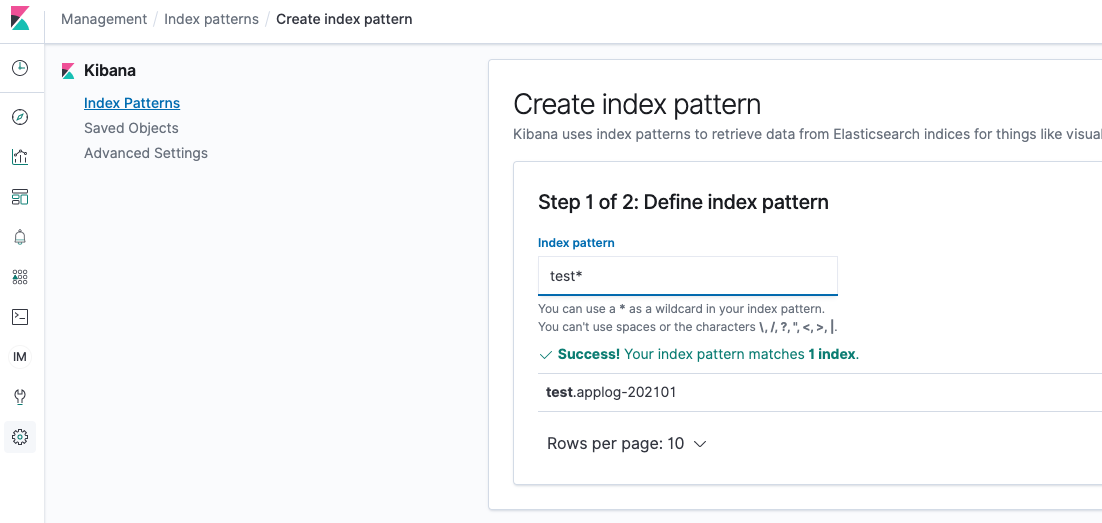Viewport: 1102px width, 523px height.
Task: Click the Kibana heading in Management panel
Action: (110, 71)
